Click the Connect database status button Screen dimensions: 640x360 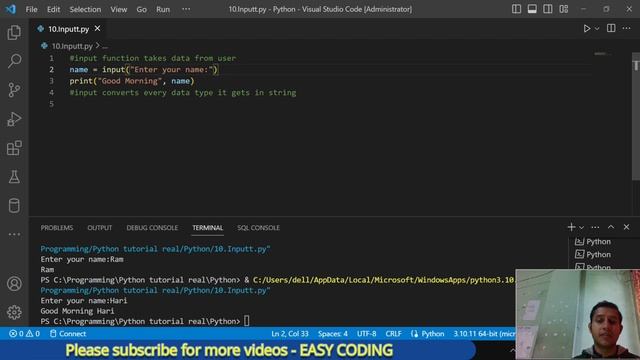click(x=68, y=333)
